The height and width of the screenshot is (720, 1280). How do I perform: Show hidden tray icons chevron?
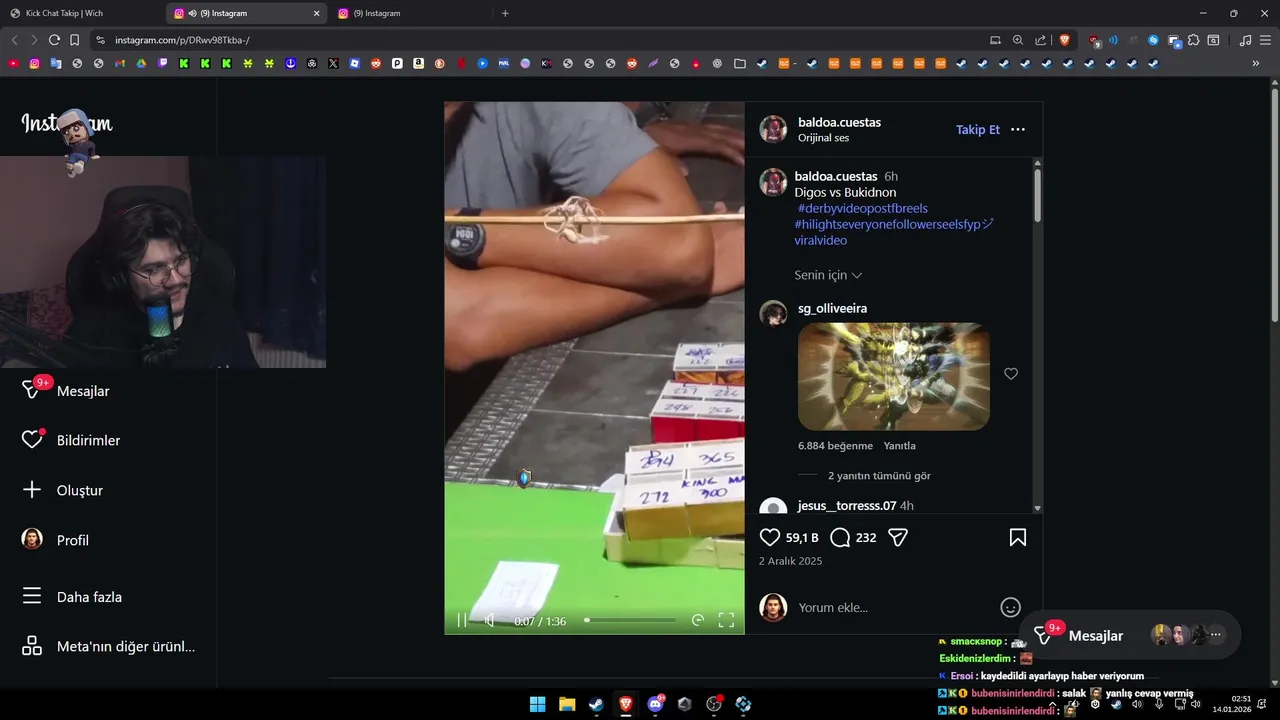[x=1052, y=704]
